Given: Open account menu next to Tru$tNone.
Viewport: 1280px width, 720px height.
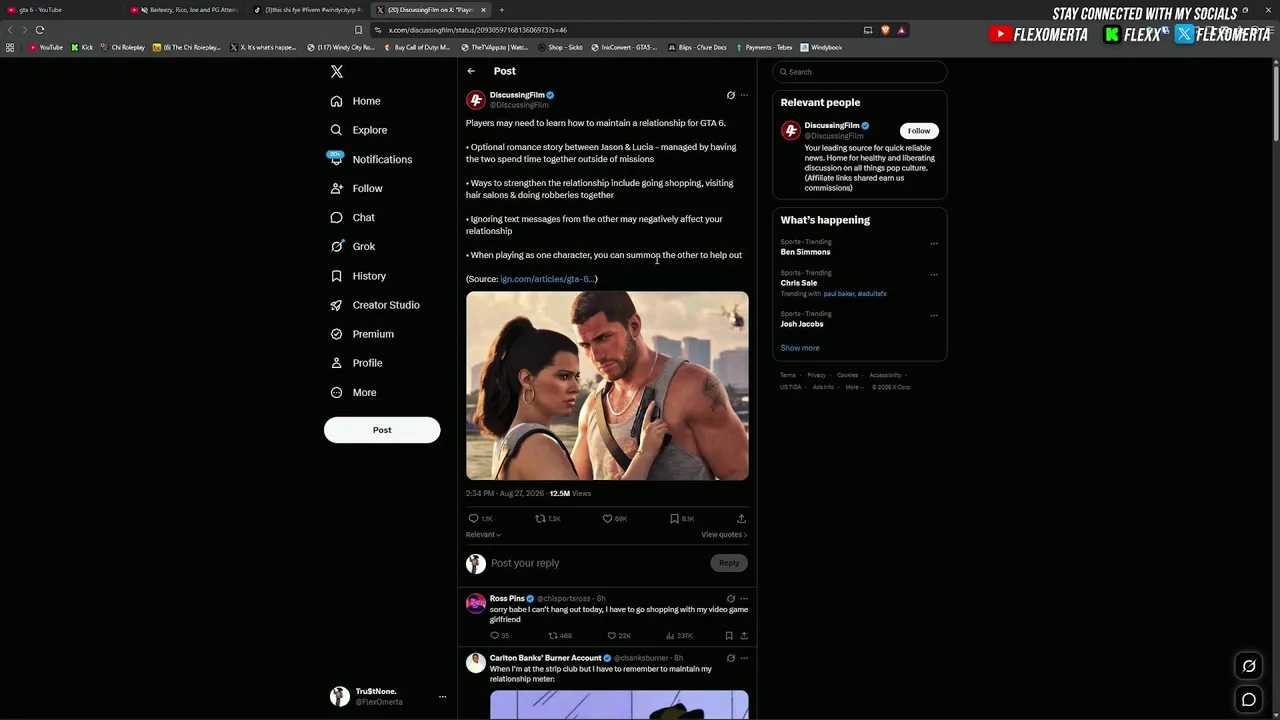Looking at the screenshot, I should tap(442, 697).
